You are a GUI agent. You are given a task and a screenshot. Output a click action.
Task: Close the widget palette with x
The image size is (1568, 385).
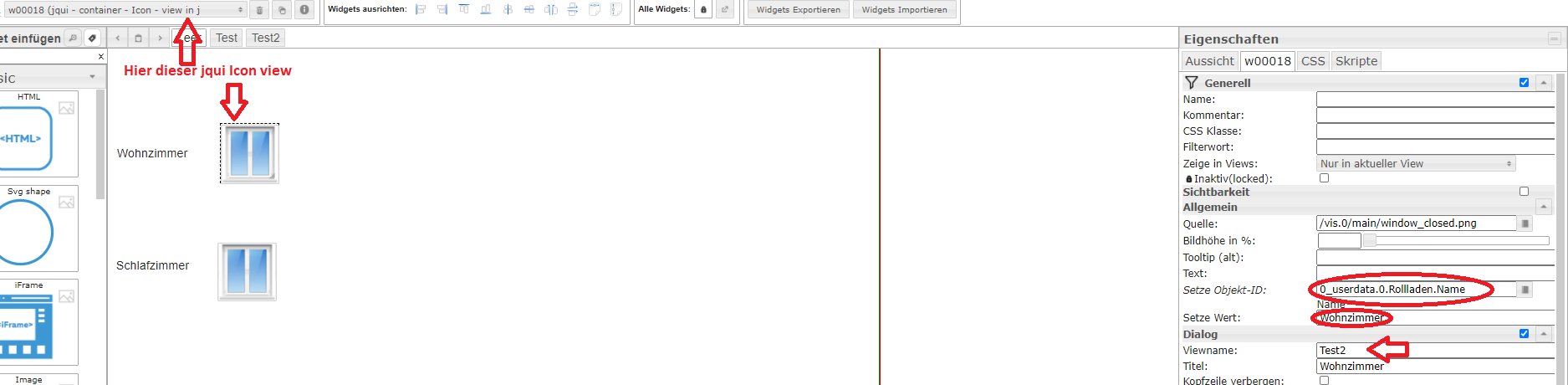101,57
